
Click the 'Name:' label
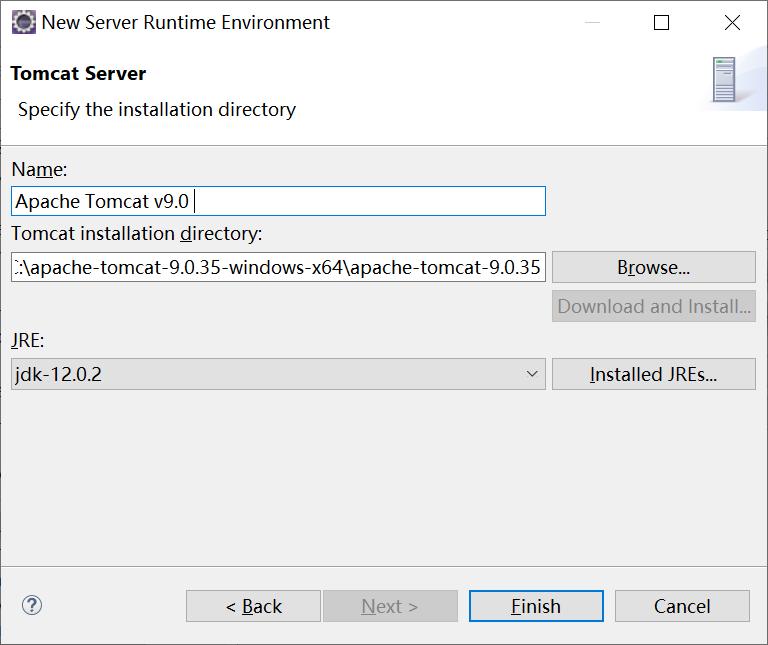(39, 169)
